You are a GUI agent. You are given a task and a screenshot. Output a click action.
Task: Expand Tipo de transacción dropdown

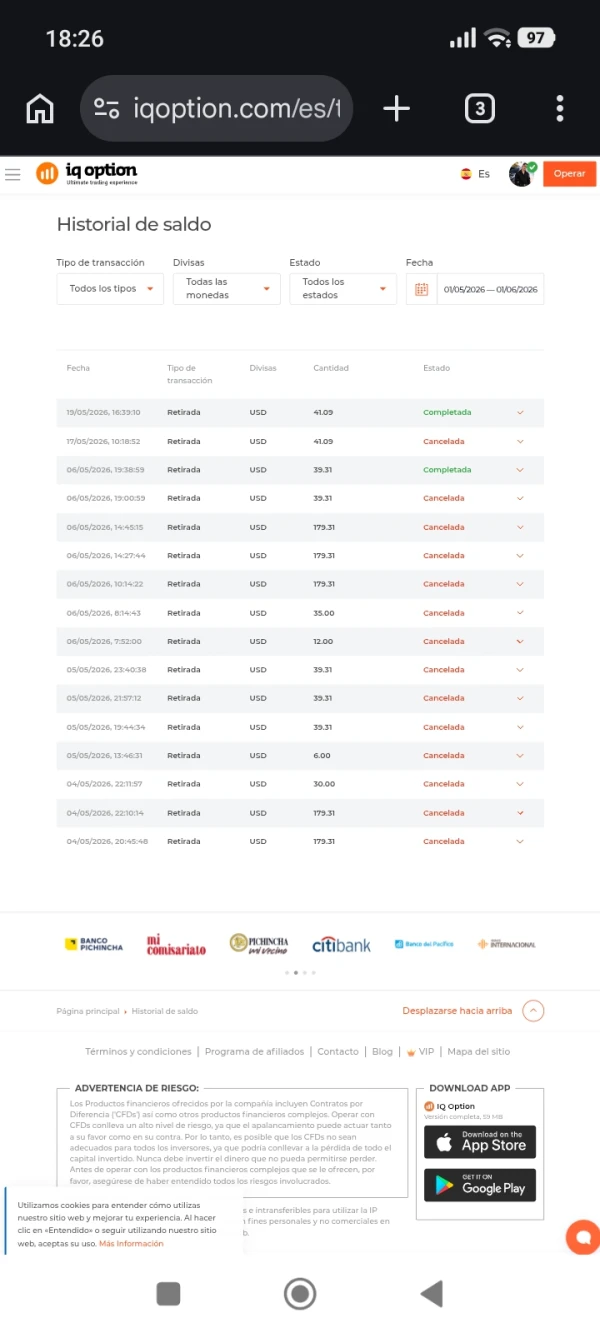tap(110, 289)
